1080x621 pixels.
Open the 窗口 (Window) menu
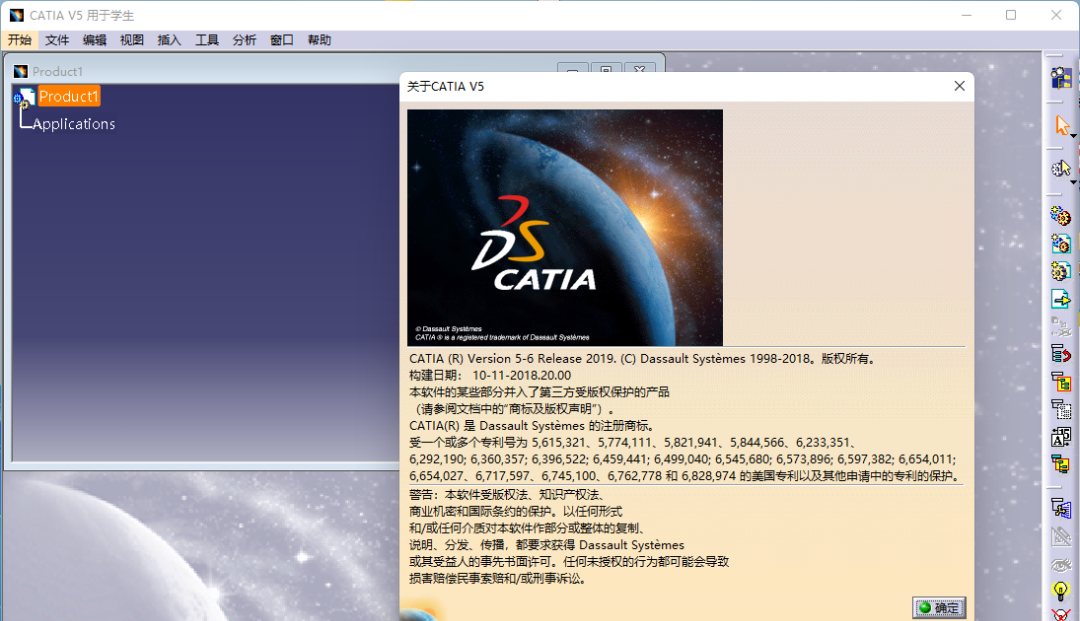click(282, 40)
